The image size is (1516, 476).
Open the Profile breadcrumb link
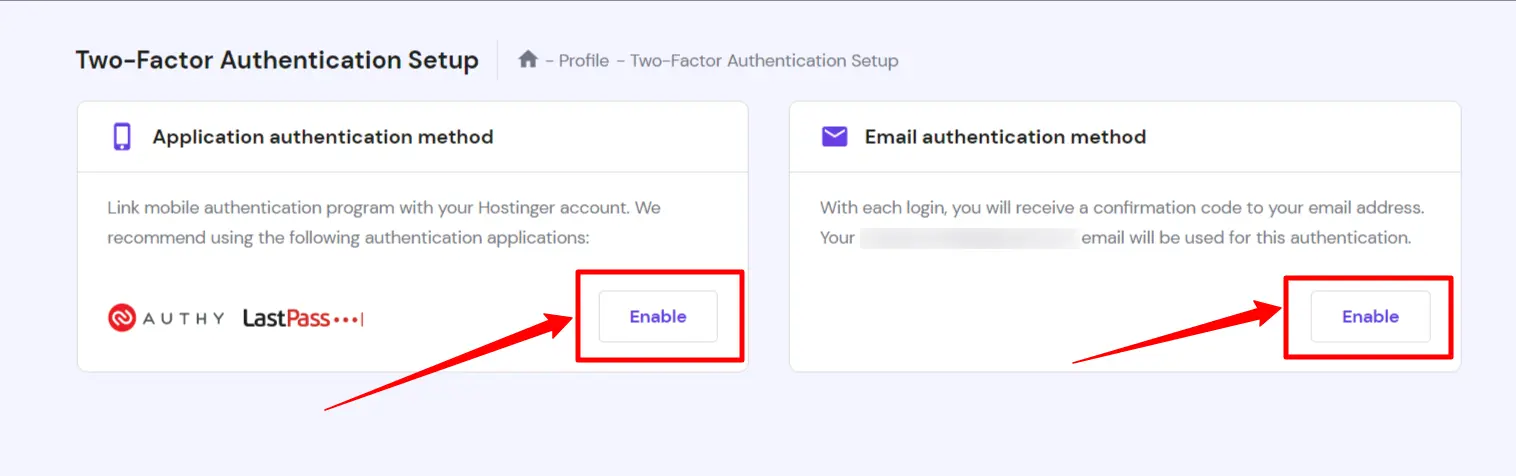583,61
